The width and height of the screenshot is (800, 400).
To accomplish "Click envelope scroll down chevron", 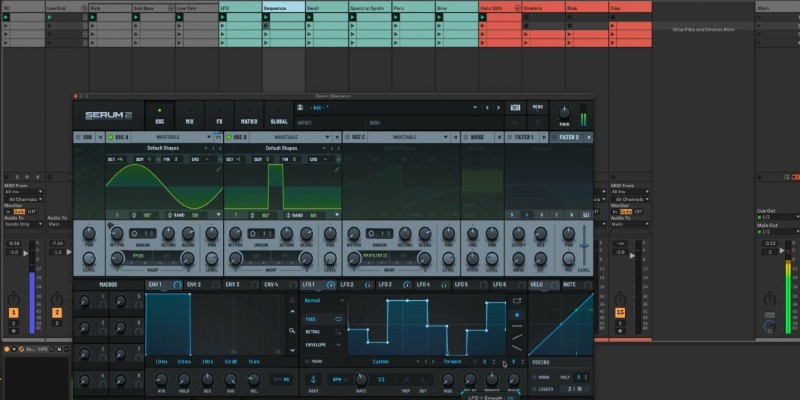I will click(x=292, y=350).
